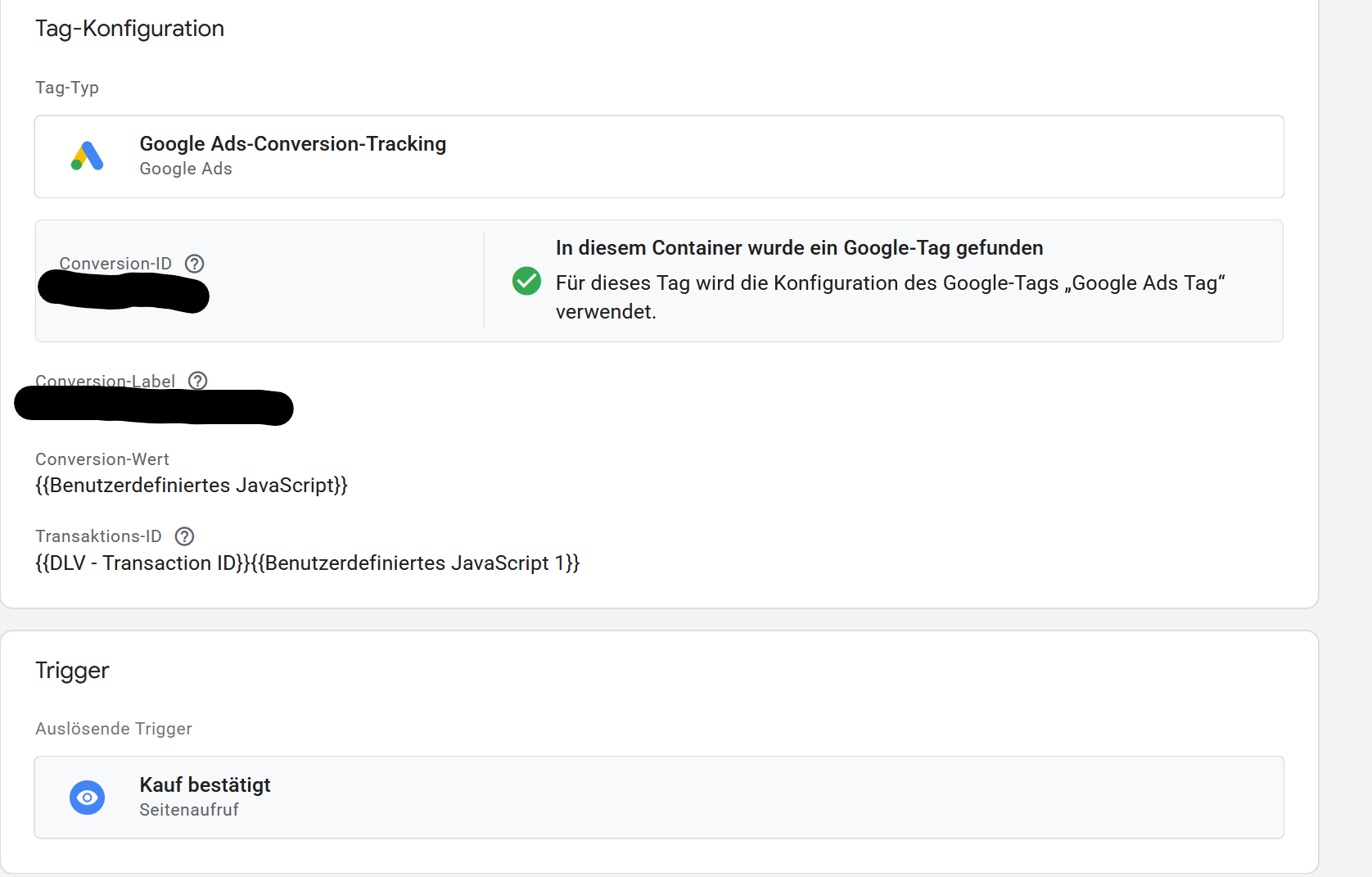The image size is (1372, 877).
Task: Click the Tag-Konfiguration section heading
Action: [129, 29]
